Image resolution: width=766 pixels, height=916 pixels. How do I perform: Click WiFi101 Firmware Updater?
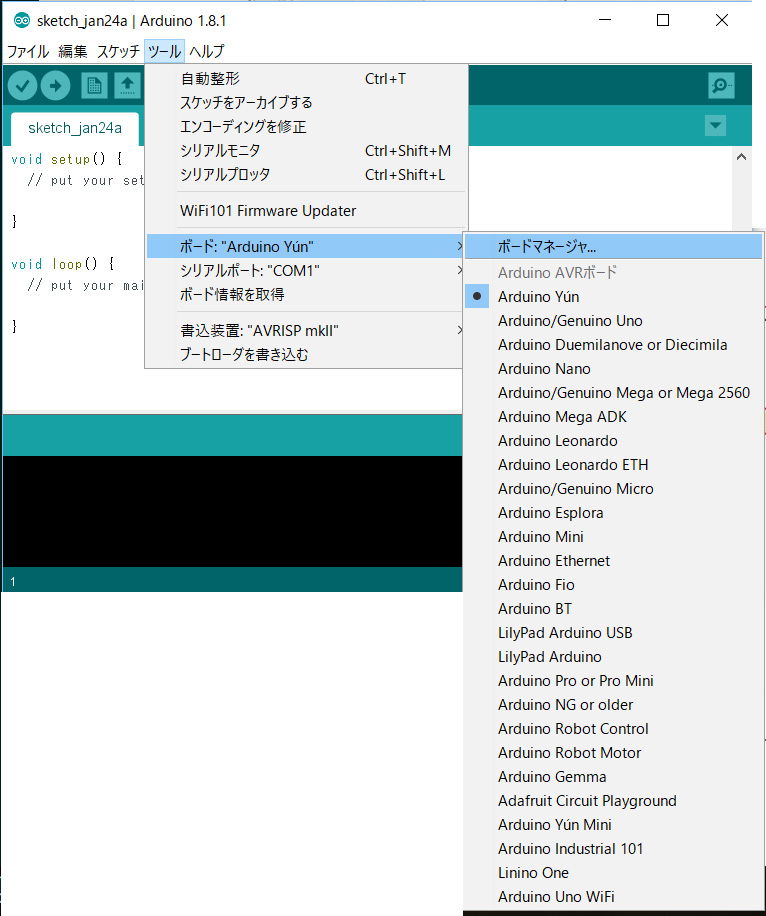(x=268, y=211)
